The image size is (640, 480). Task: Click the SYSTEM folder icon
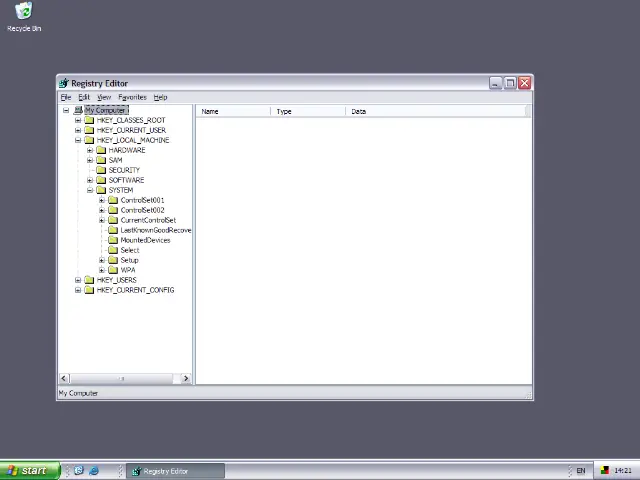(x=101, y=190)
